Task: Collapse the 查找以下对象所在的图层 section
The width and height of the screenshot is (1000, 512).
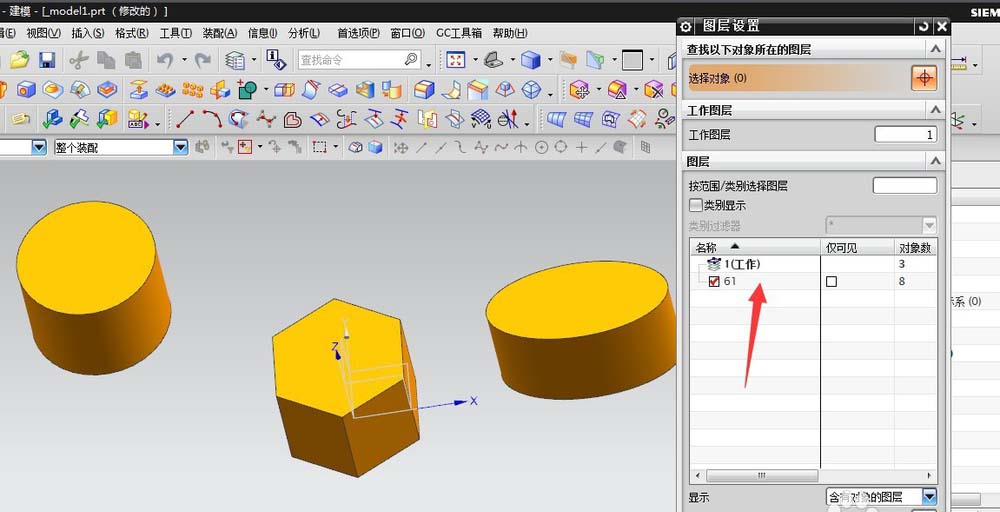Action: [935, 49]
